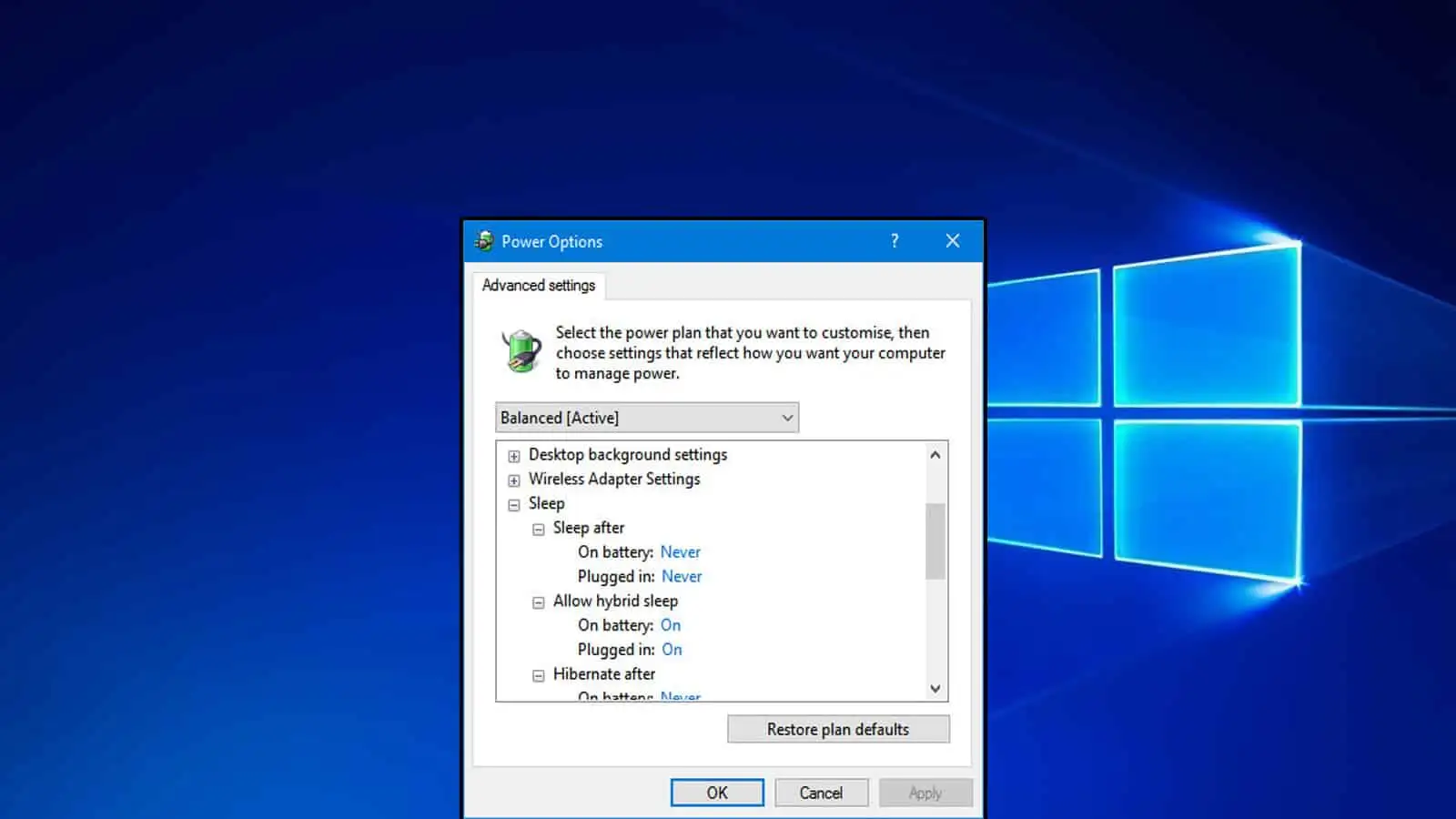
Task: Expand Wireless Adapter Settings node
Action: (x=514, y=480)
